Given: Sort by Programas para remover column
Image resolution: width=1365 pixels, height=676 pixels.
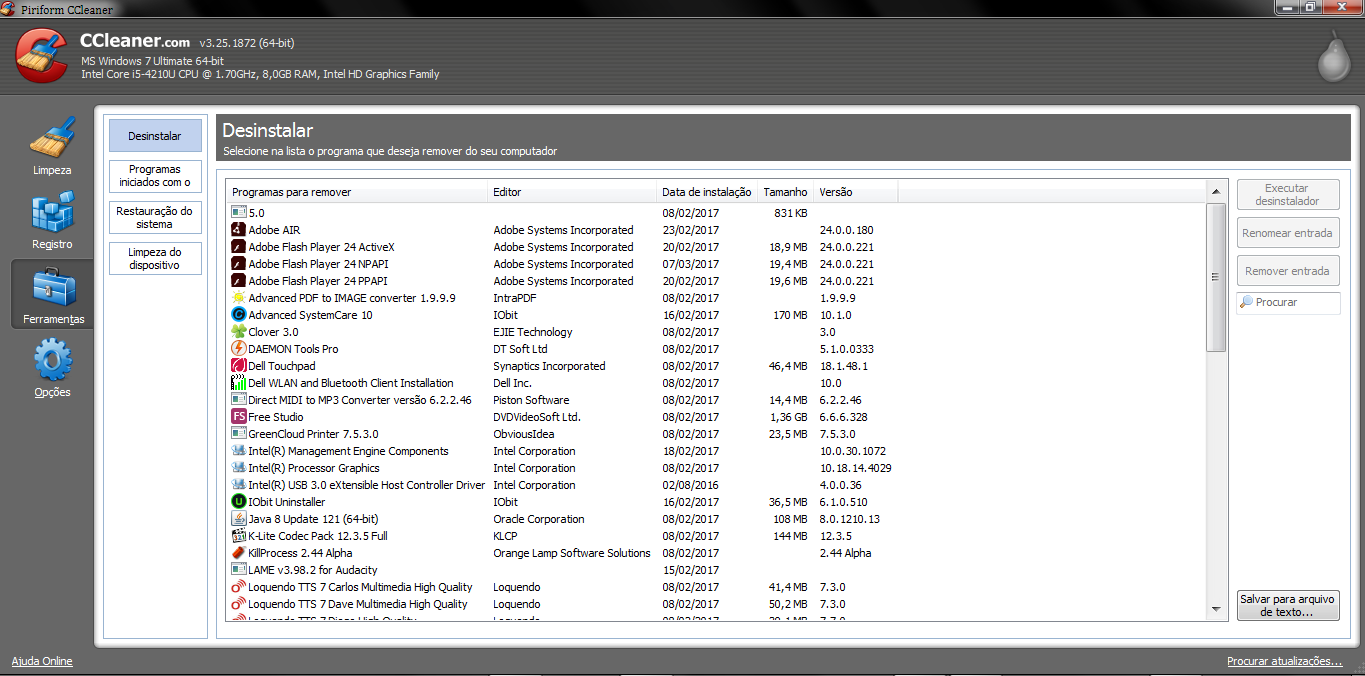Looking at the screenshot, I should 357,192.
